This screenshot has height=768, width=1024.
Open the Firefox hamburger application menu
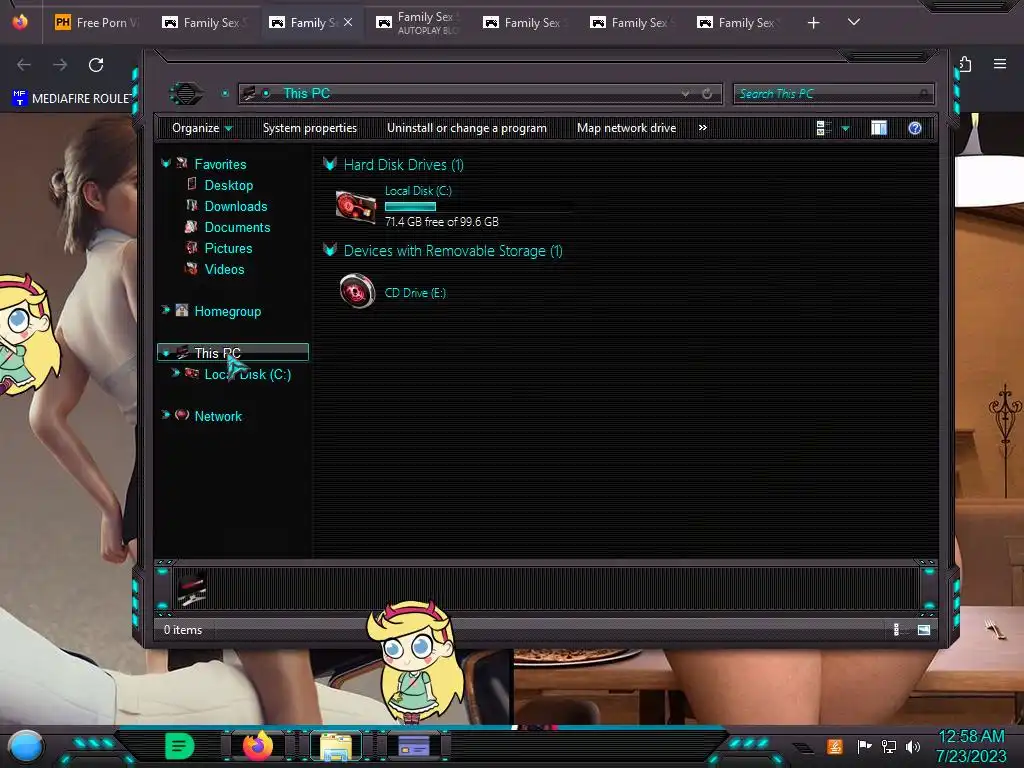tap(999, 64)
